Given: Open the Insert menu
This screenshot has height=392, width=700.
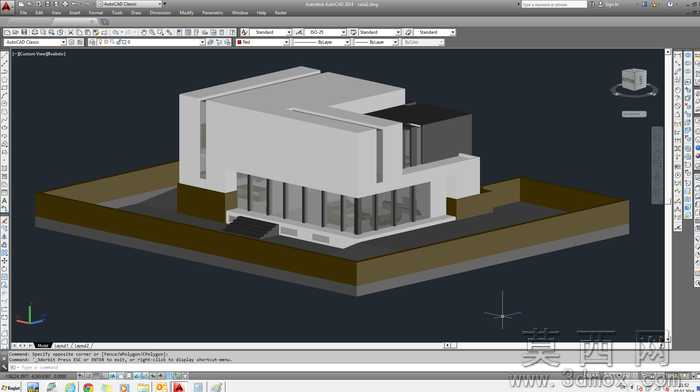Looking at the screenshot, I should click(x=74, y=13).
